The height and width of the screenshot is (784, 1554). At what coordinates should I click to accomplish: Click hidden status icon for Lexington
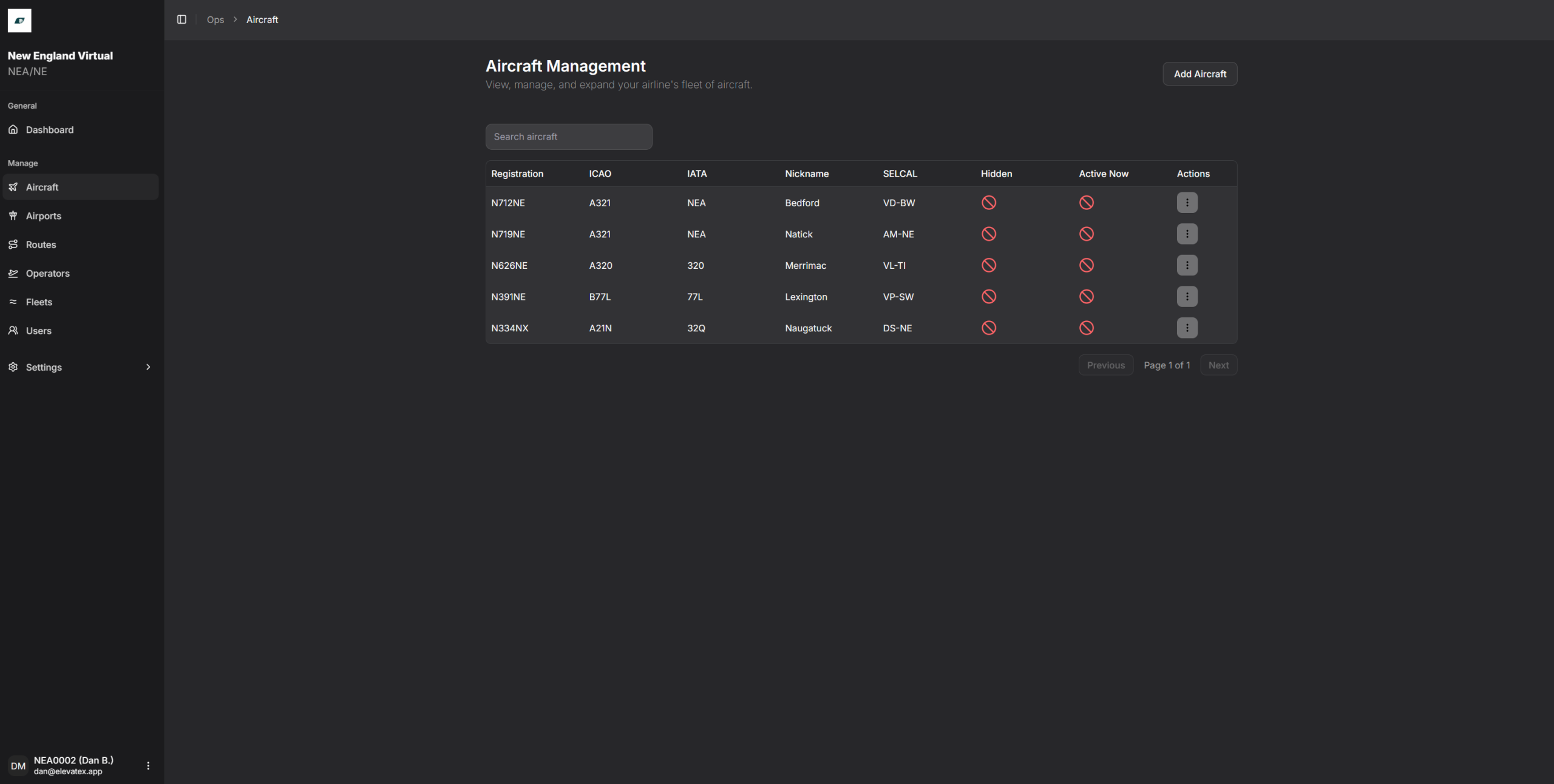(988, 297)
